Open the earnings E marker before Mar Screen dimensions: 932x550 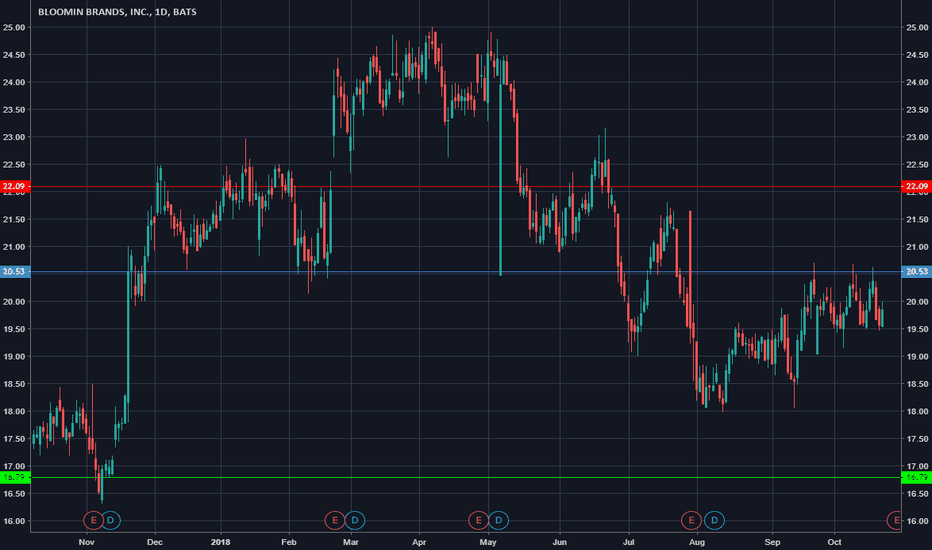[335, 520]
